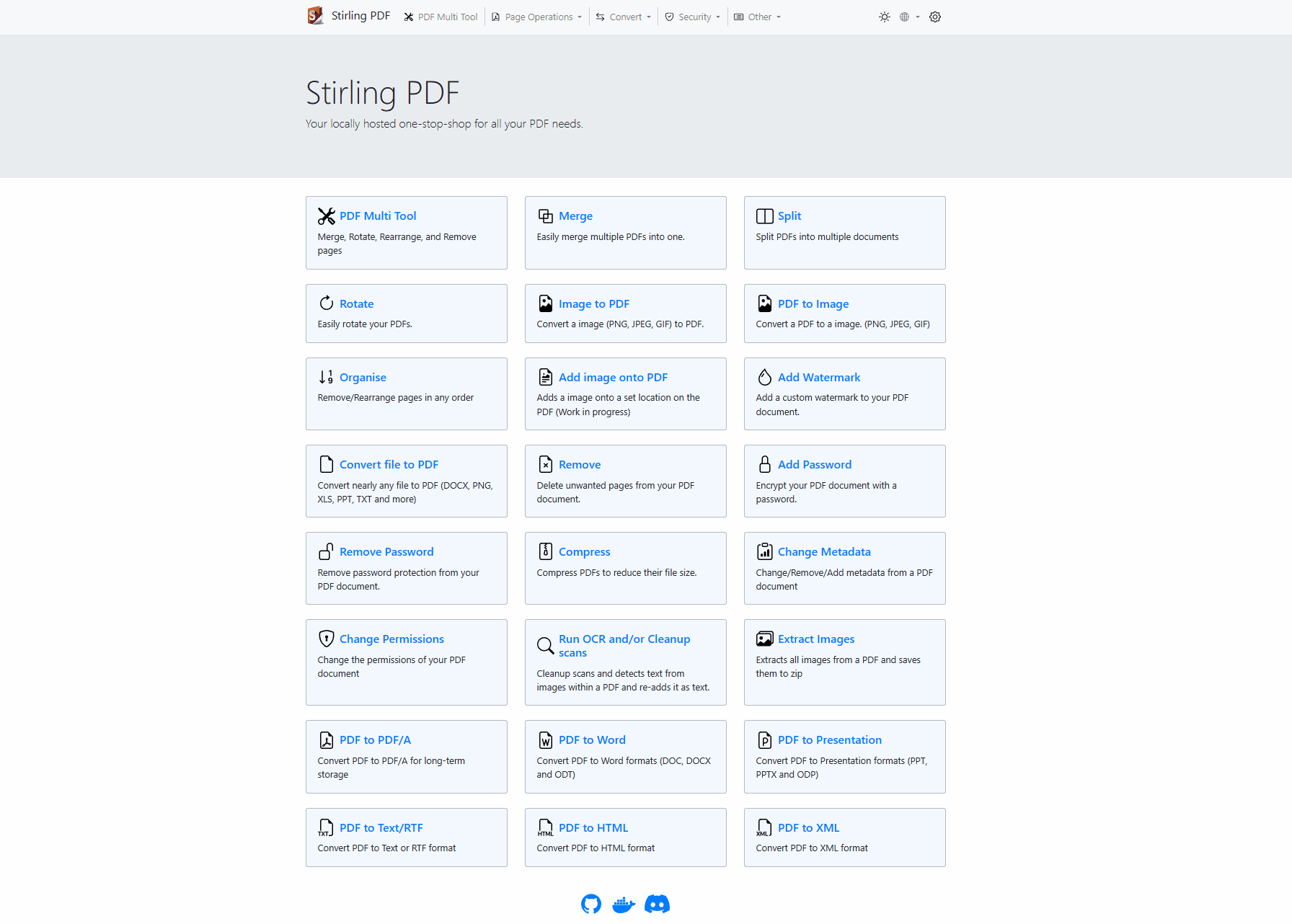Screen dimensions: 1292x924
Task: Click the Rotate card's circular arrow icon
Action: click(x=327, y=303)
